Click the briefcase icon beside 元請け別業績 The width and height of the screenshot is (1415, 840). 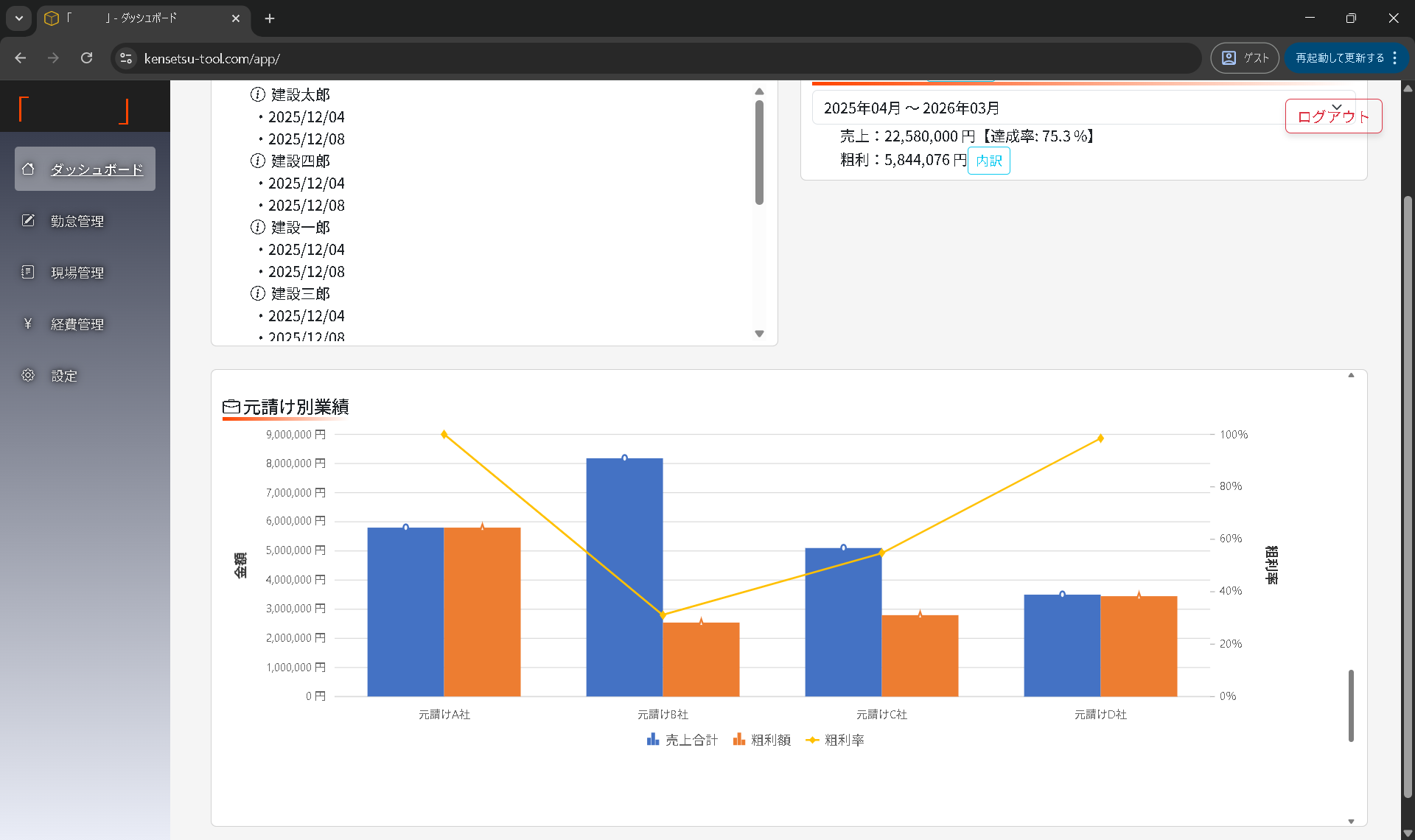click(x=231, y=406)
